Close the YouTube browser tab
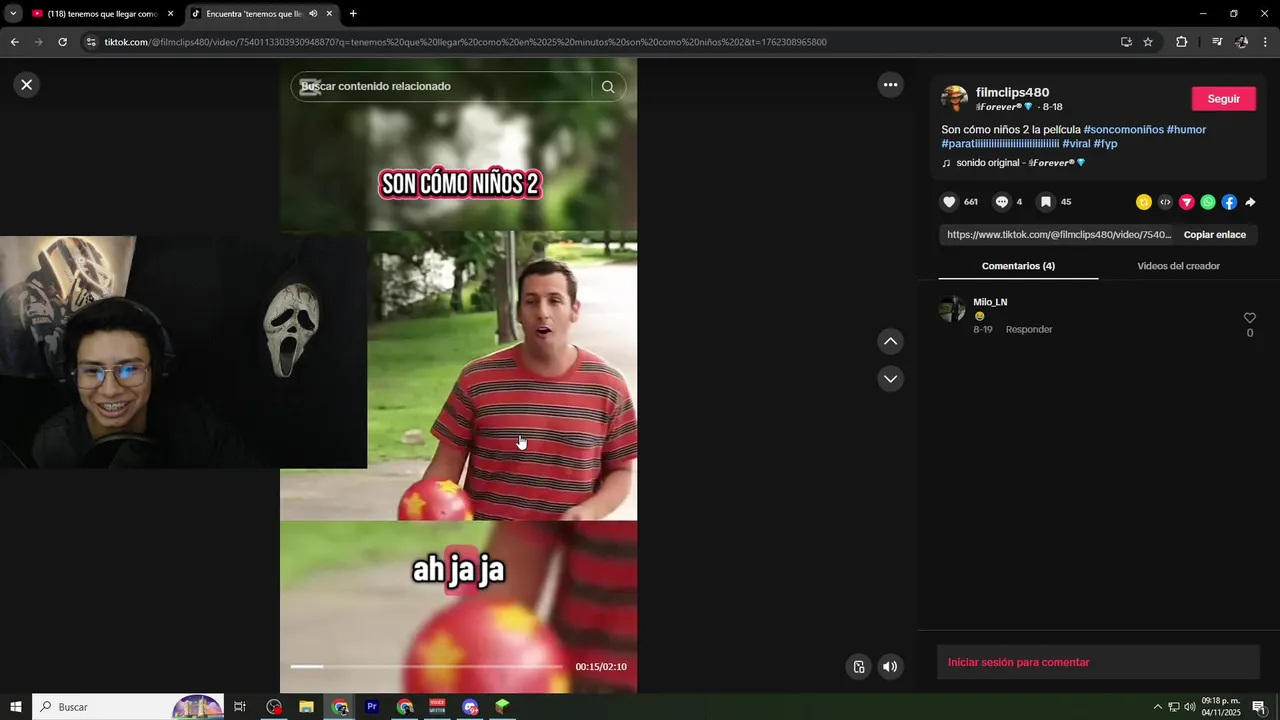 (x=170, y=14)
